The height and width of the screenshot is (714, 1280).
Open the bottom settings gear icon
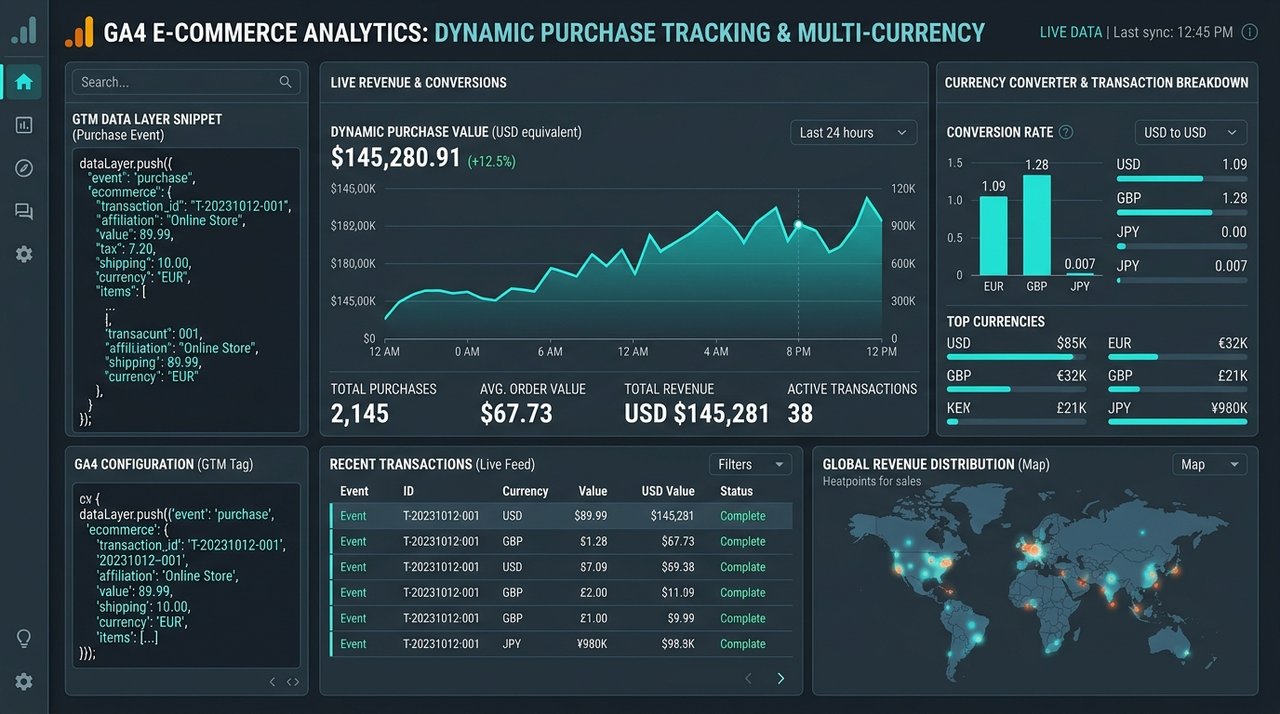[x=24, y=681]
